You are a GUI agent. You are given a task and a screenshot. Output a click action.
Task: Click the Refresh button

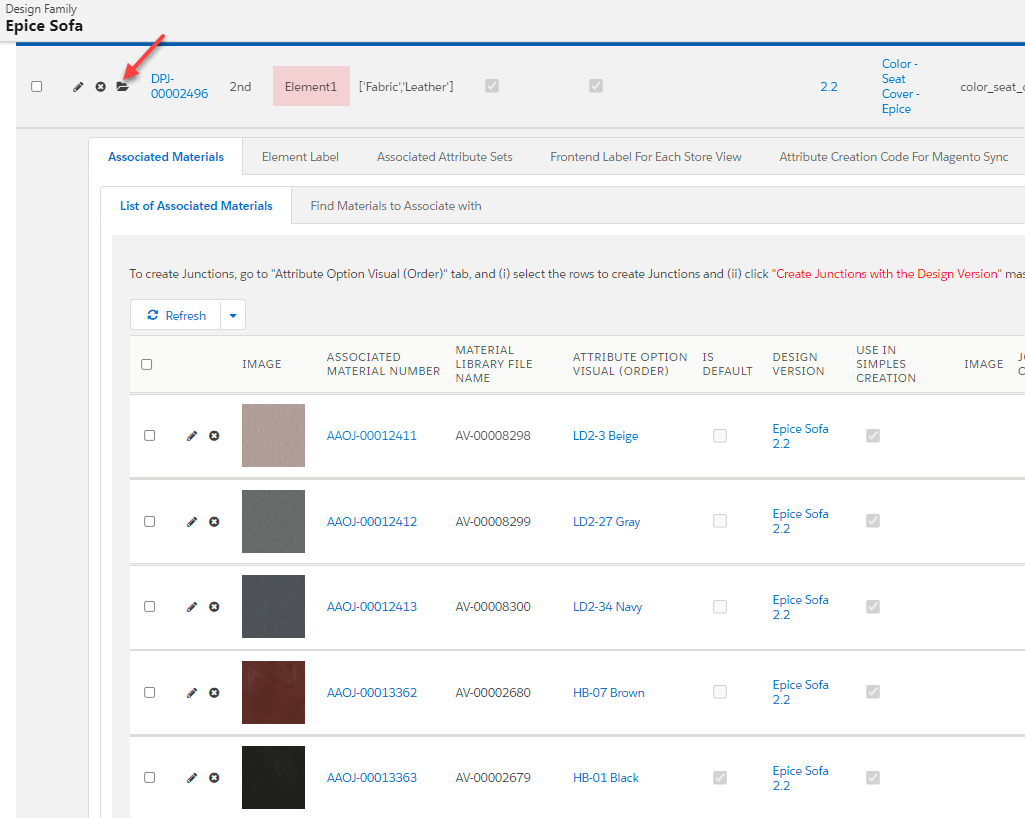176,315
